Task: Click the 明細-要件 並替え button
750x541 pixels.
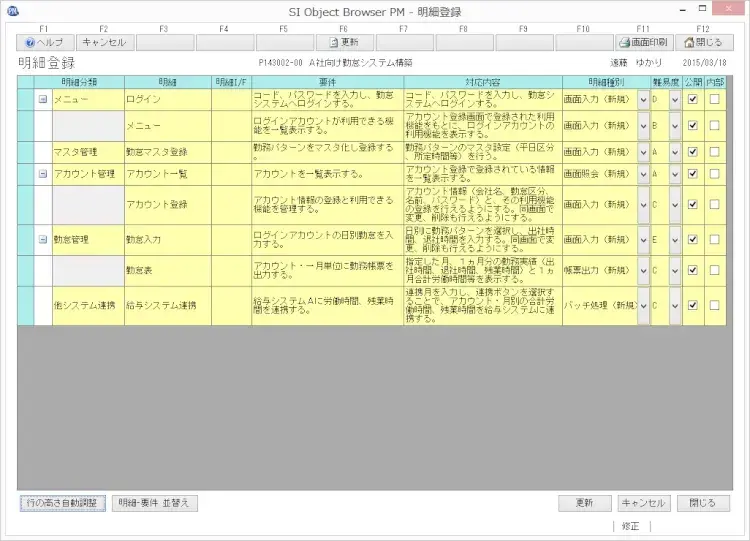Action: 152,503
